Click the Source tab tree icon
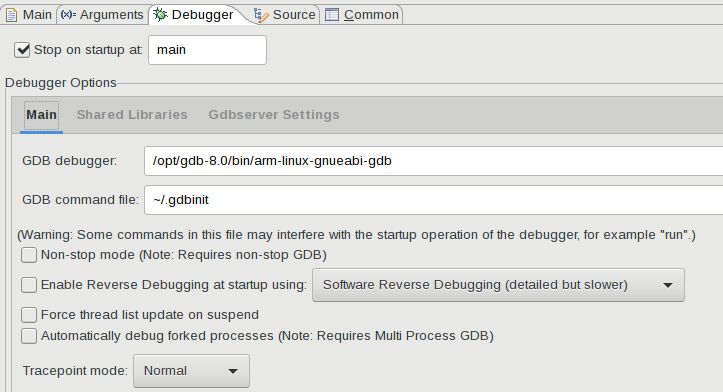 (x=261, y=15)
